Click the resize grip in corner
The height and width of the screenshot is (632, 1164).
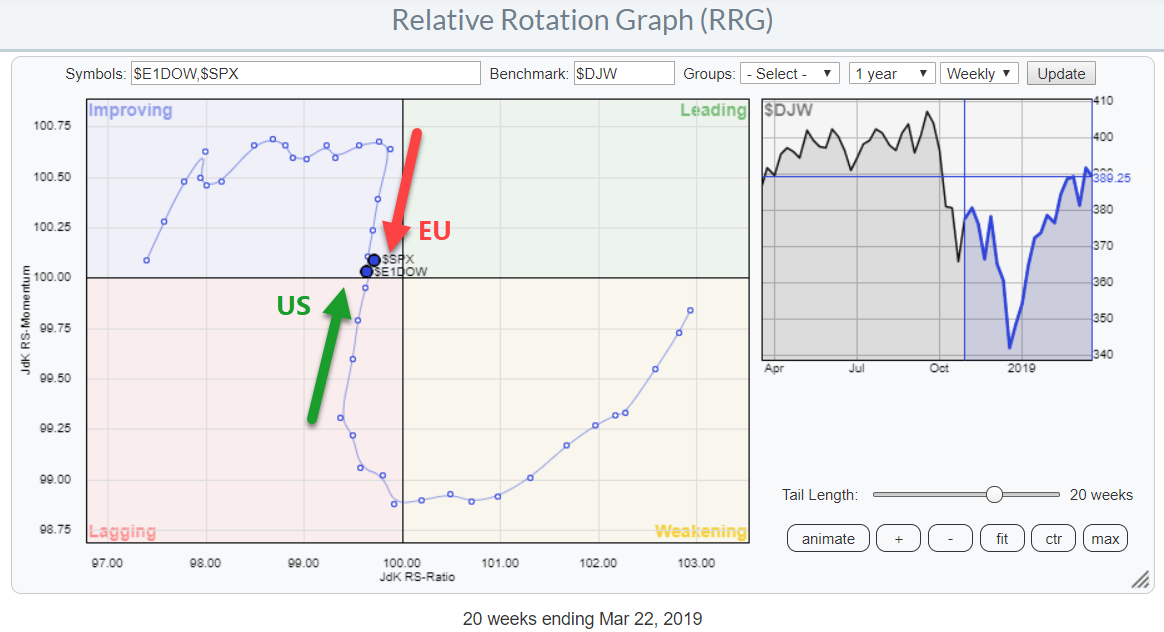(1140, 580)
